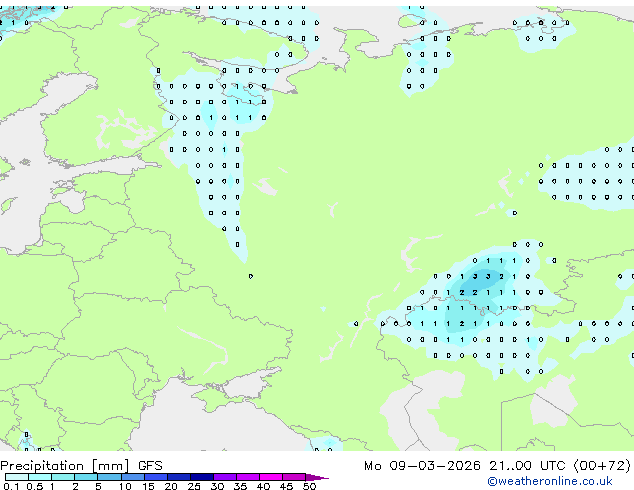Select the 30–35 mm purple legend segment

pyautogui.click(x=225, y=477)
